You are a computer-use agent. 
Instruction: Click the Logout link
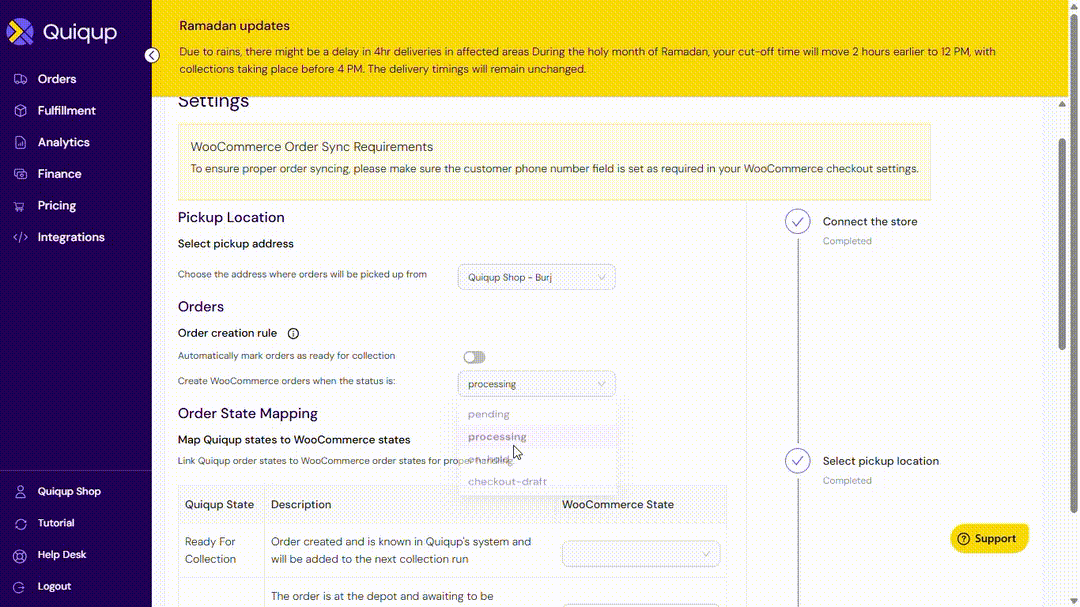click(x=54, y=587)
